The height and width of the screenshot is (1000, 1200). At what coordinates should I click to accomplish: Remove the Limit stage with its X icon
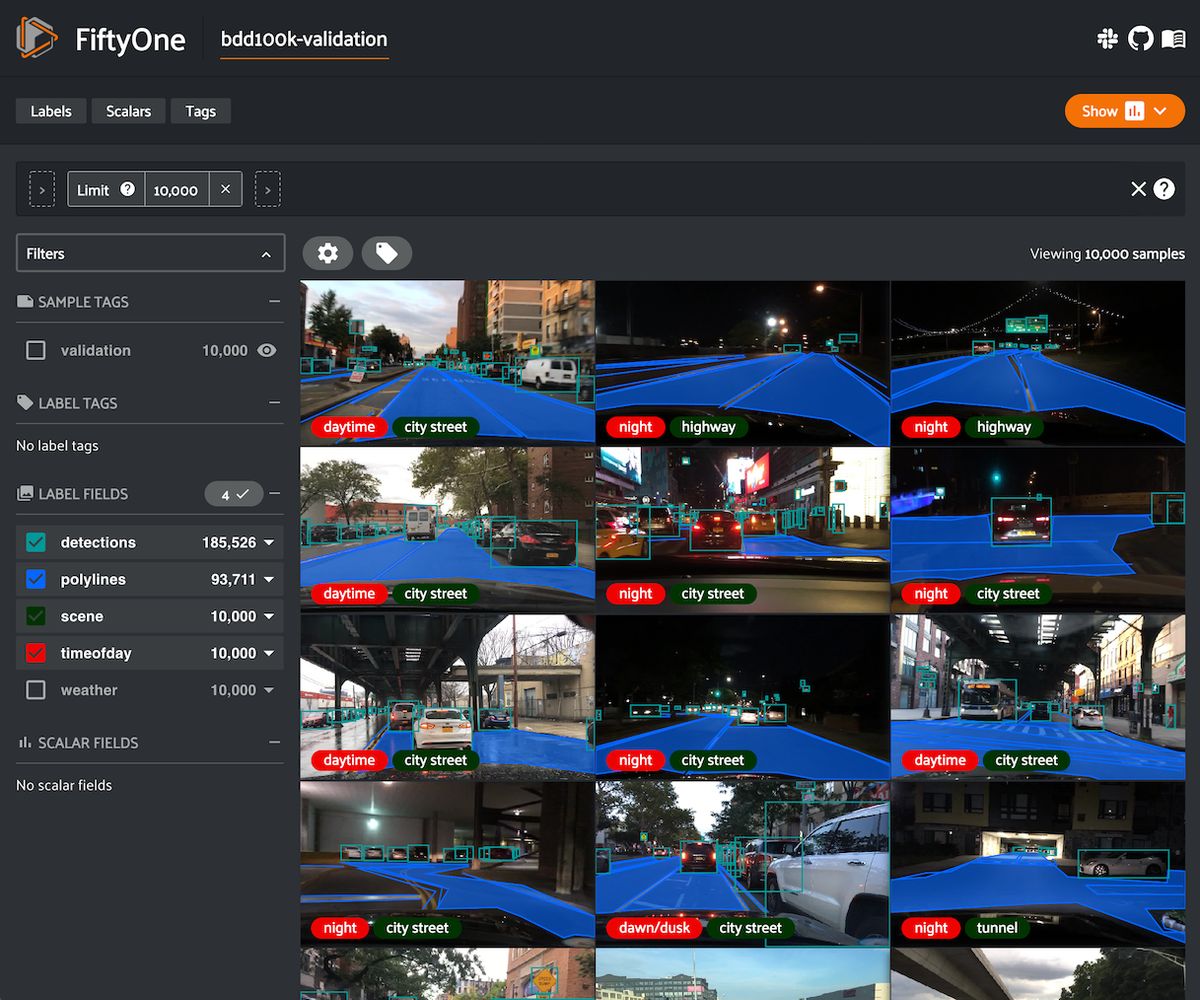point(227,188)
